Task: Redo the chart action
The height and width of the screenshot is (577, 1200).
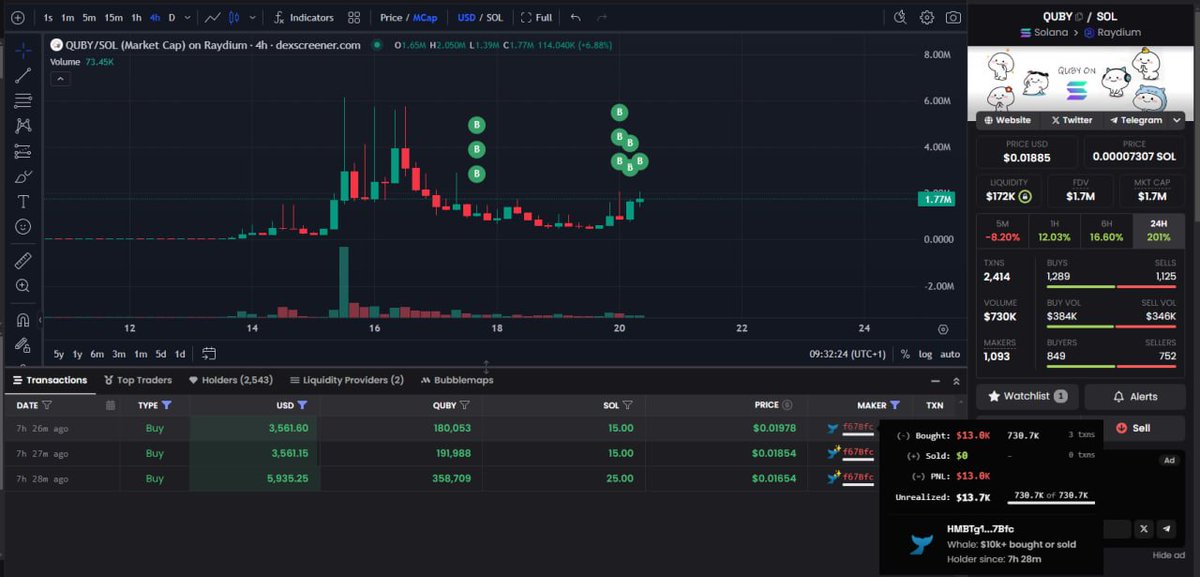Action: (x=601, y=18)
